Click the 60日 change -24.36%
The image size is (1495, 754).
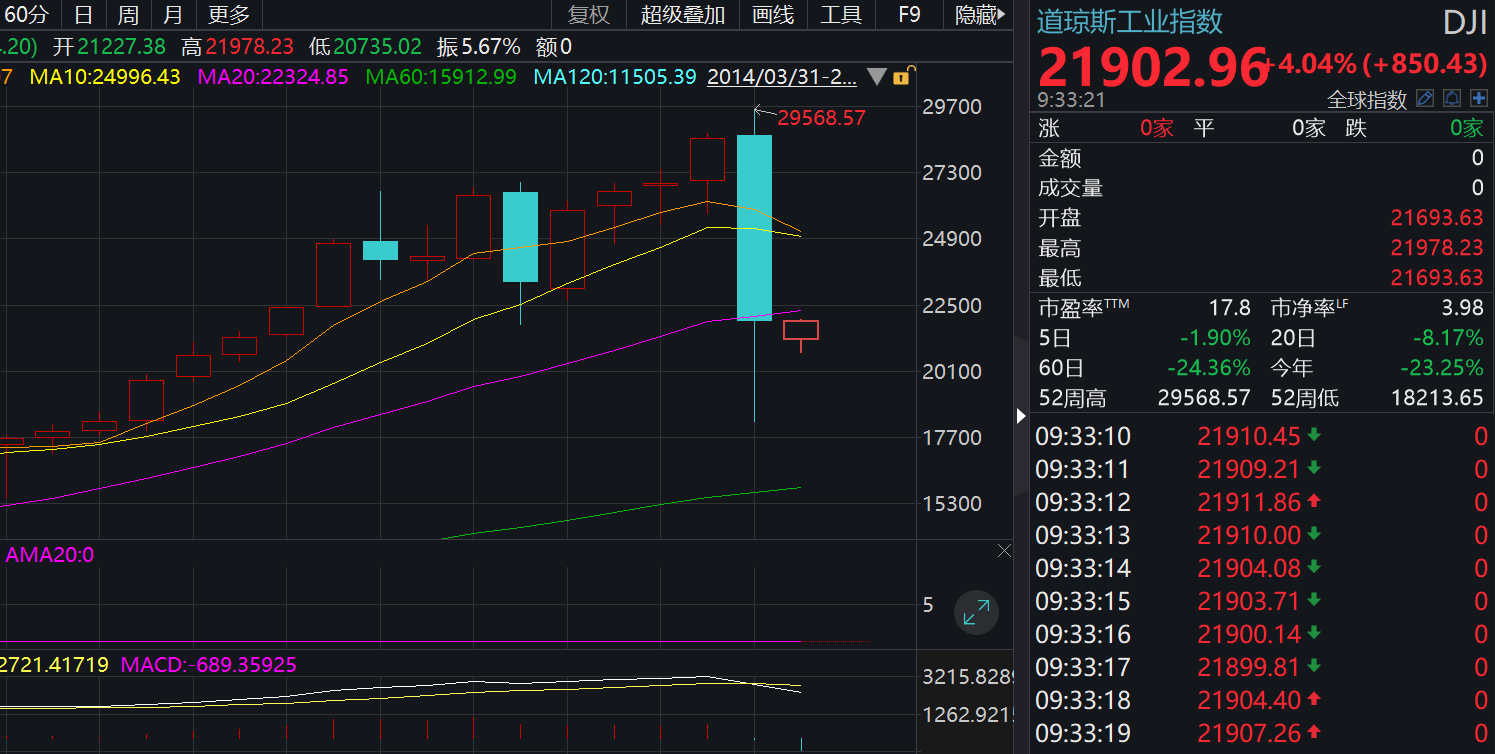click(1208, 367)
